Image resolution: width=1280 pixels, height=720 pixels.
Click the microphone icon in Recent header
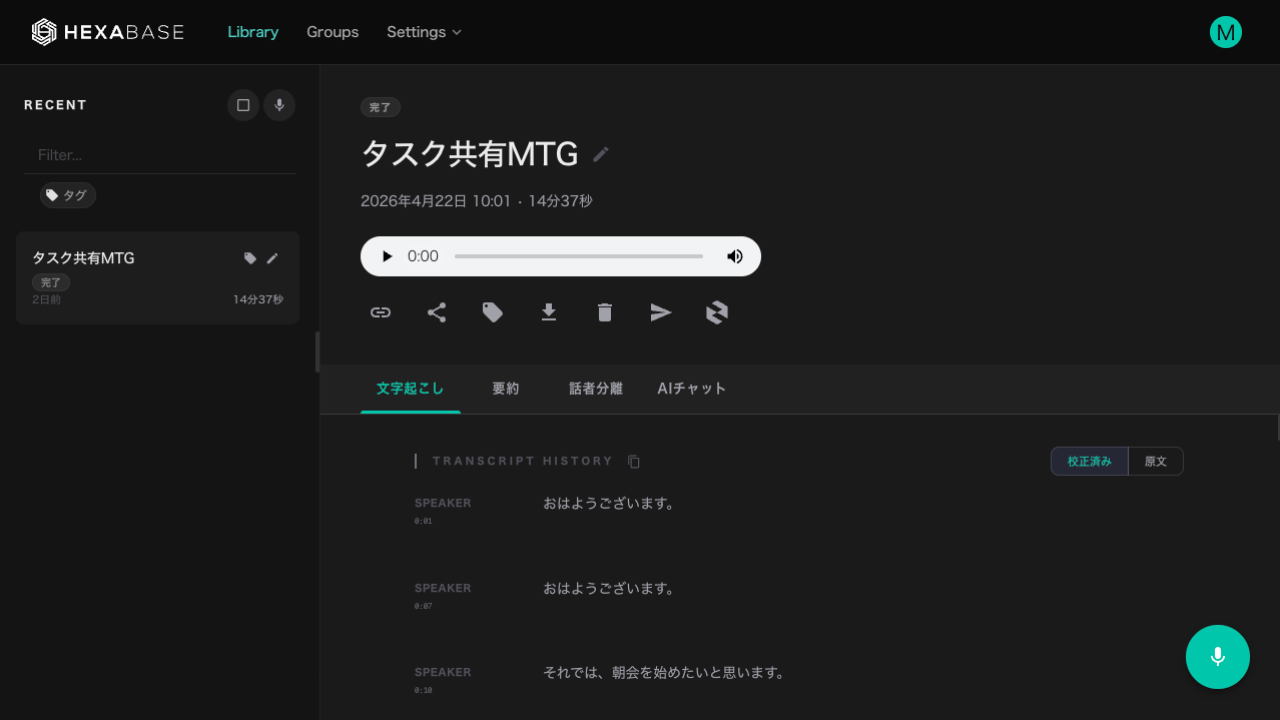[280, 105]
